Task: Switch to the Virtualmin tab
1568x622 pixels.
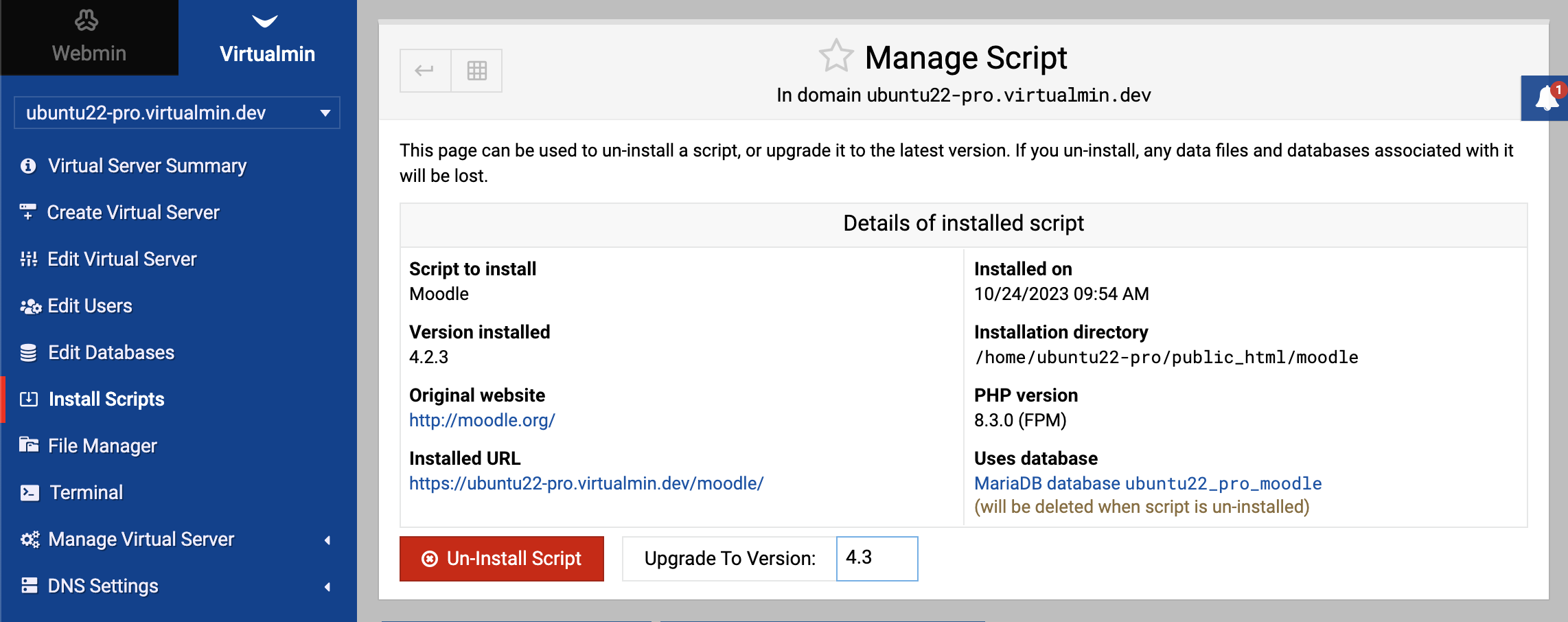Action: pos(268,37)
